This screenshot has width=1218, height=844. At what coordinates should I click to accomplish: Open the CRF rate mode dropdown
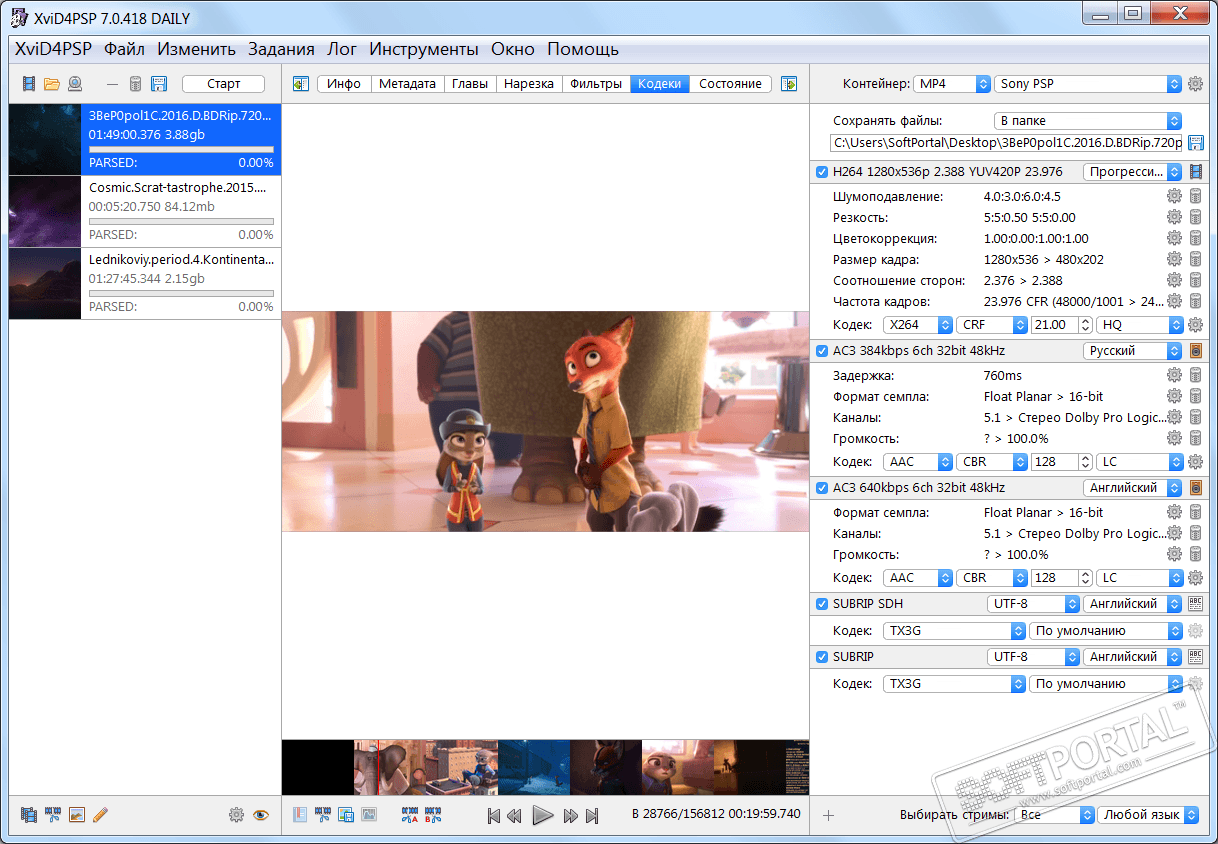click(992, 325)
